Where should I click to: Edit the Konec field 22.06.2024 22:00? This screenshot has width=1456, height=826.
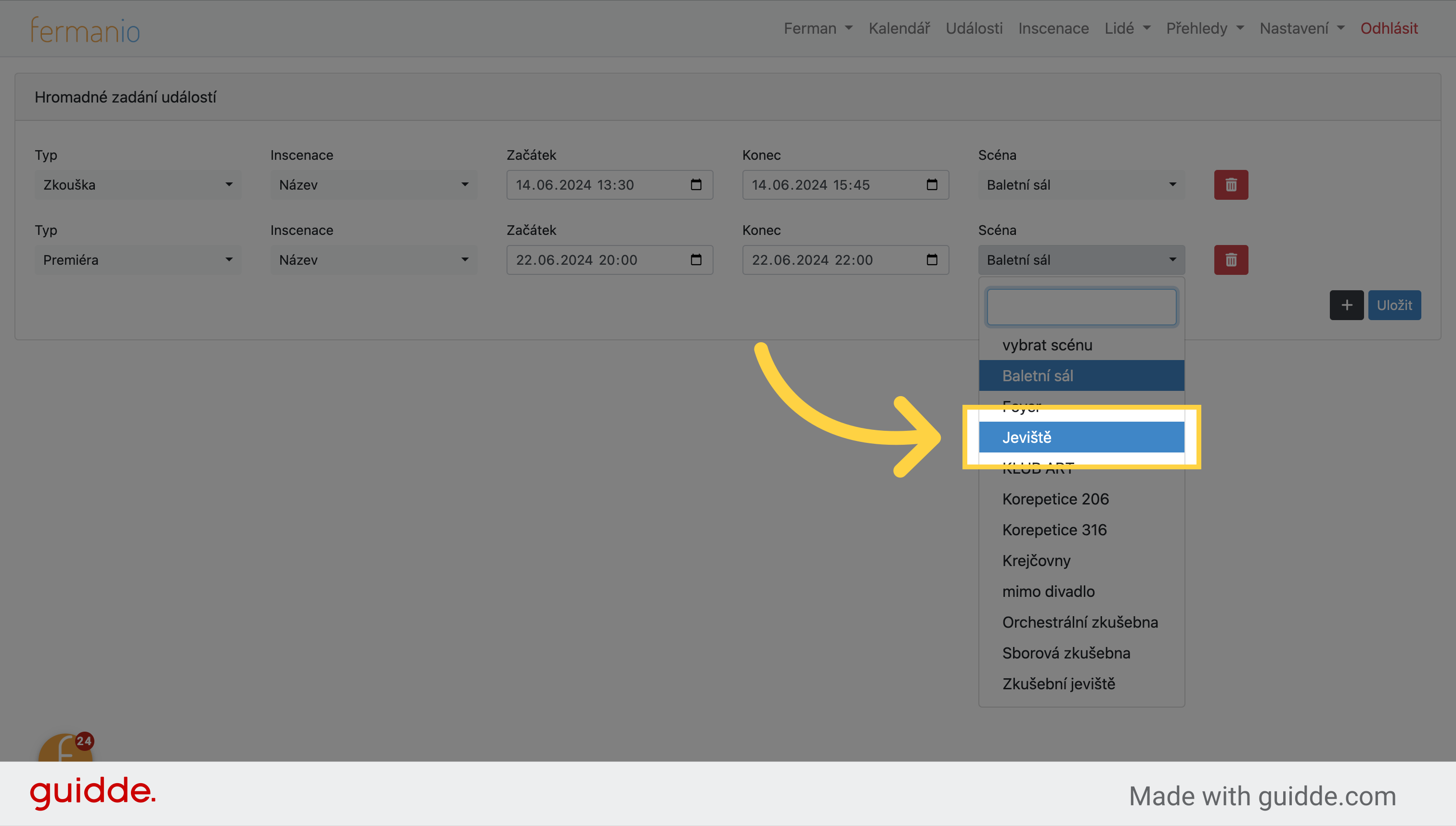[845, 260]
